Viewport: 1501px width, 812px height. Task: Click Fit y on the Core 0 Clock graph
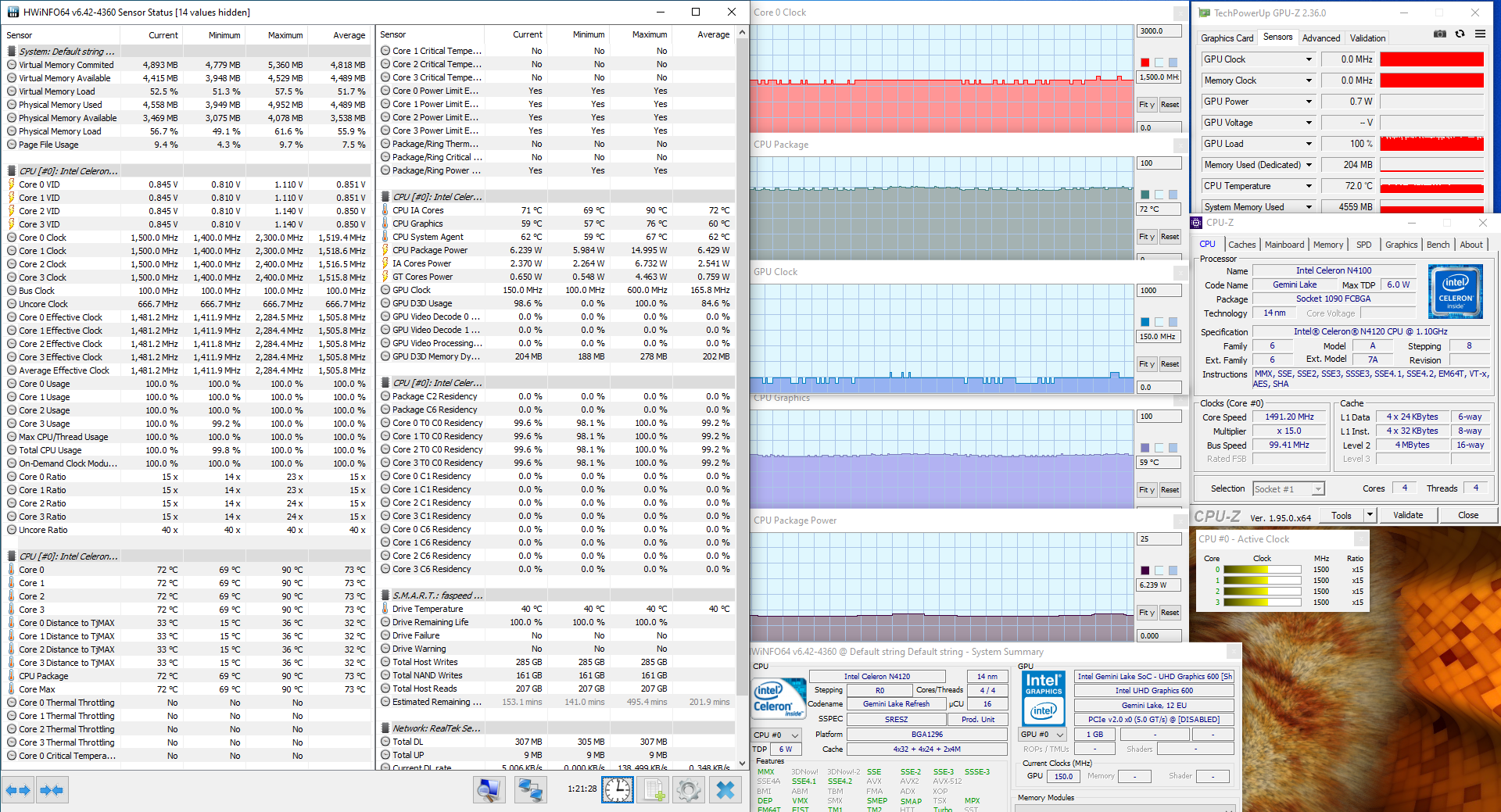pos(1146,105)
